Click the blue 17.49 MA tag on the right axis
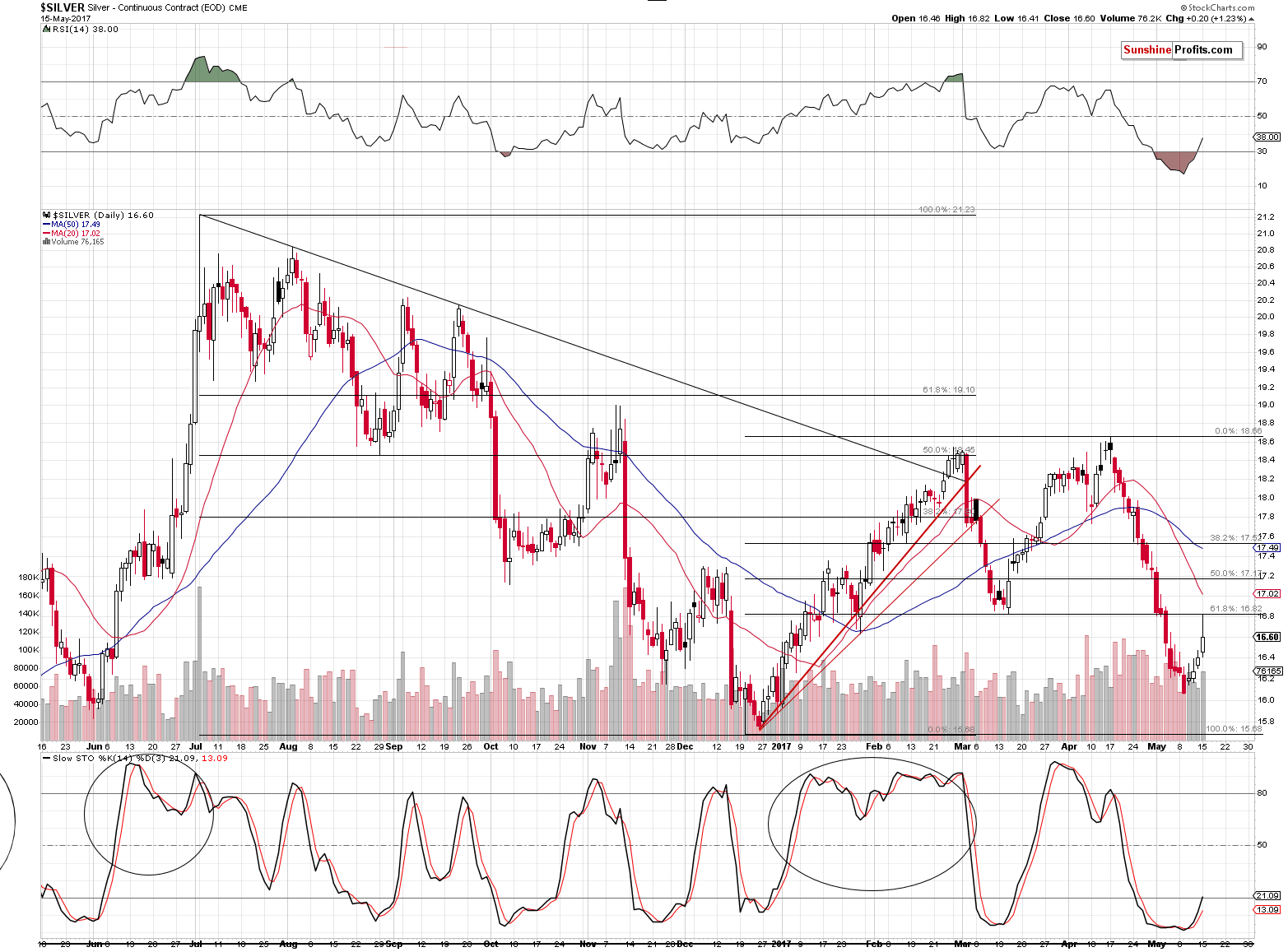 [x=1267, y=547]
